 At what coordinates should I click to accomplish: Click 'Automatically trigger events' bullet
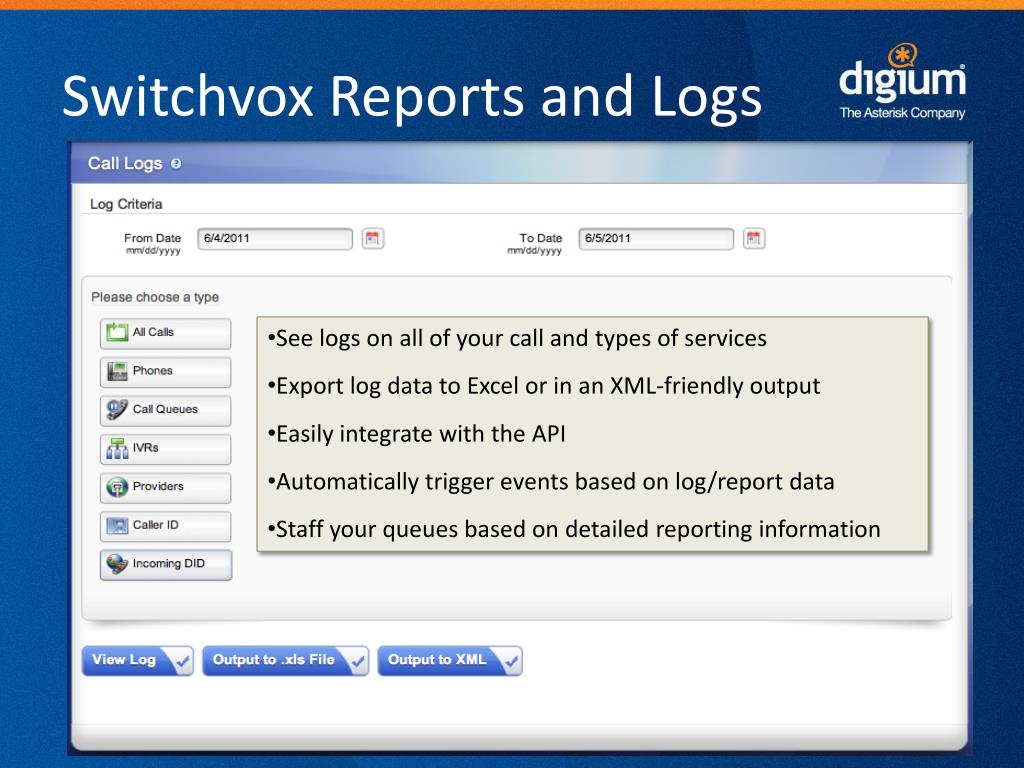551,482
